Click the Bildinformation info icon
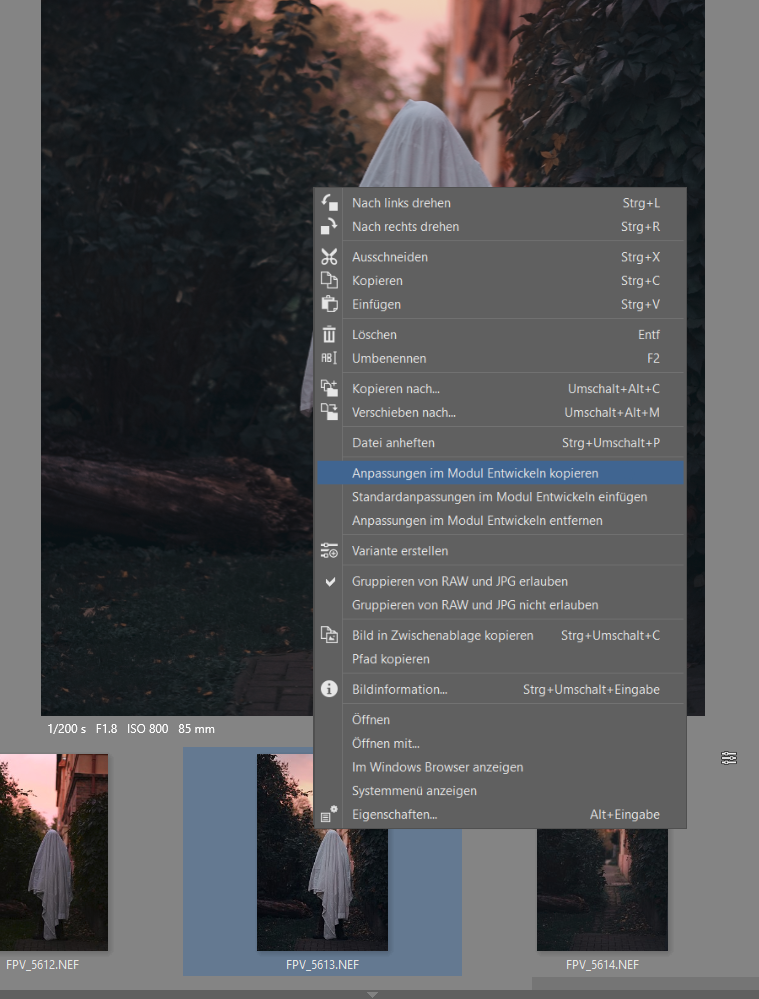This screenshot has height=999, width=759. 329,689
